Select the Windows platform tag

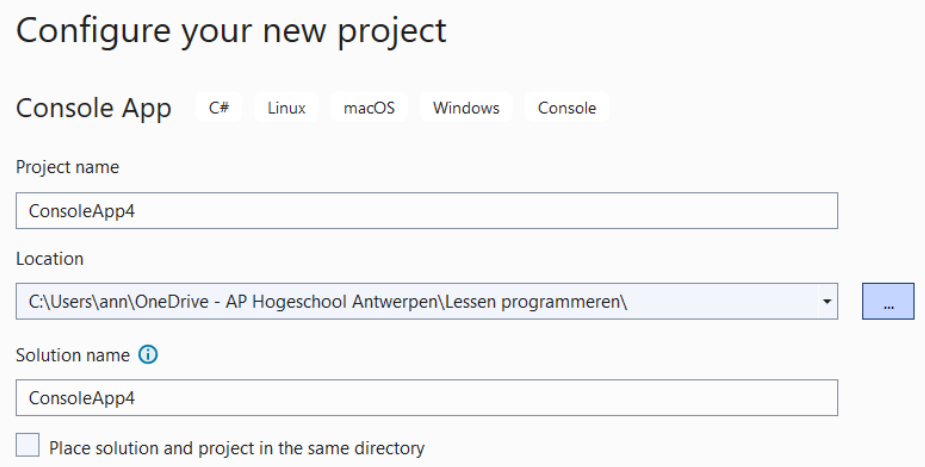[466, 107]
